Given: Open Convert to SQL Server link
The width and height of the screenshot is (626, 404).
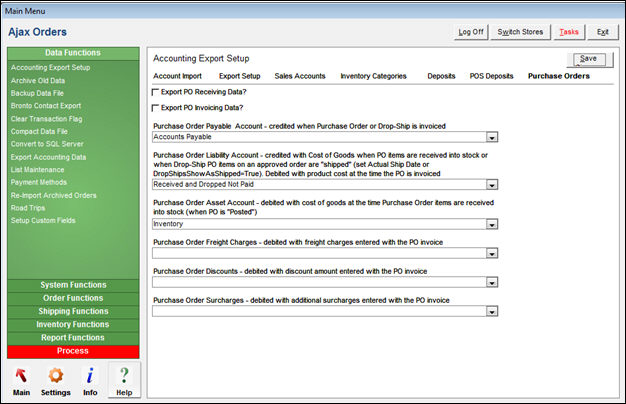Looking at the screenshot, I should coord(47,144).
